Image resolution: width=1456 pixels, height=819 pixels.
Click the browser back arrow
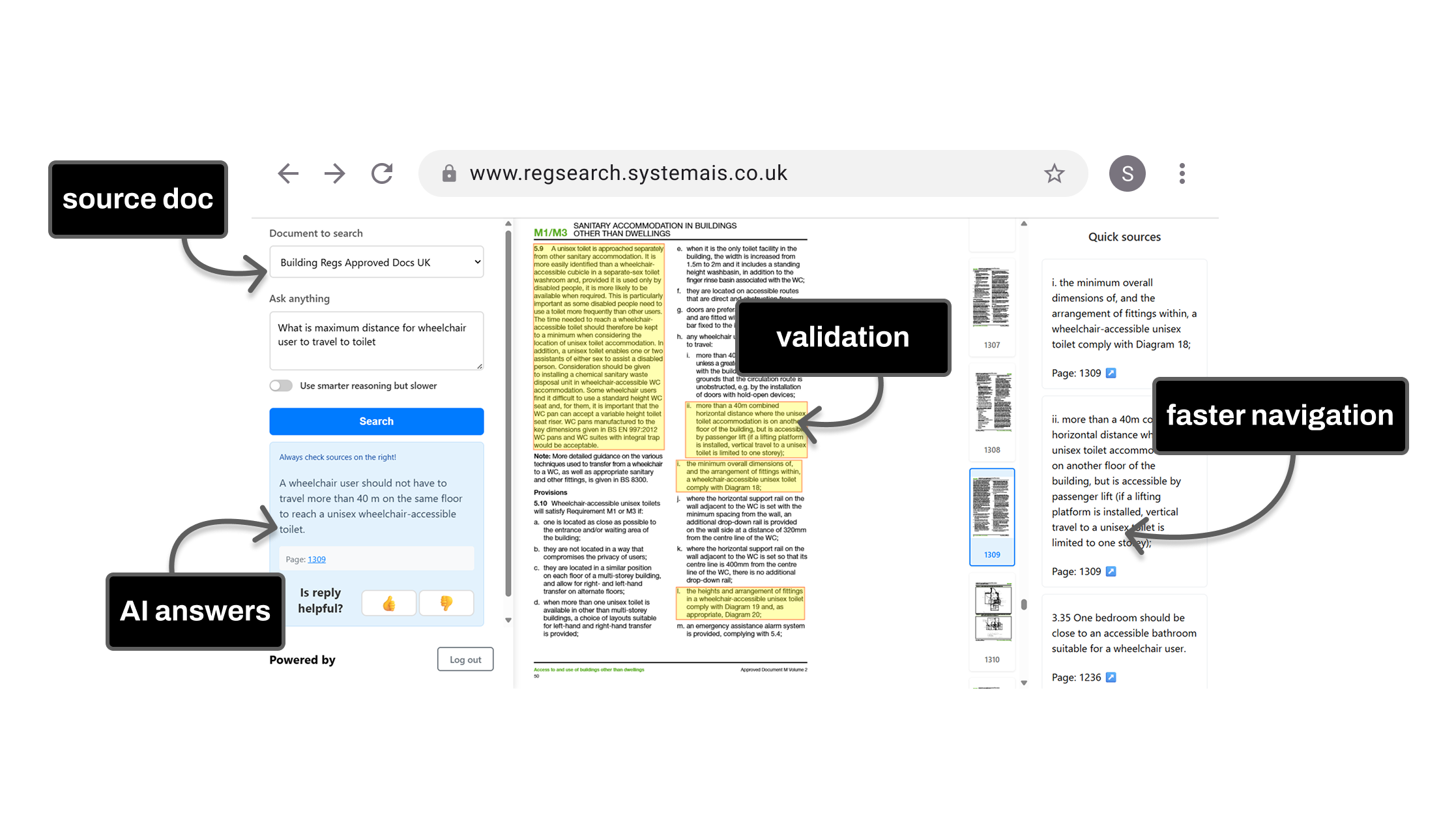(x=288, y=173)
